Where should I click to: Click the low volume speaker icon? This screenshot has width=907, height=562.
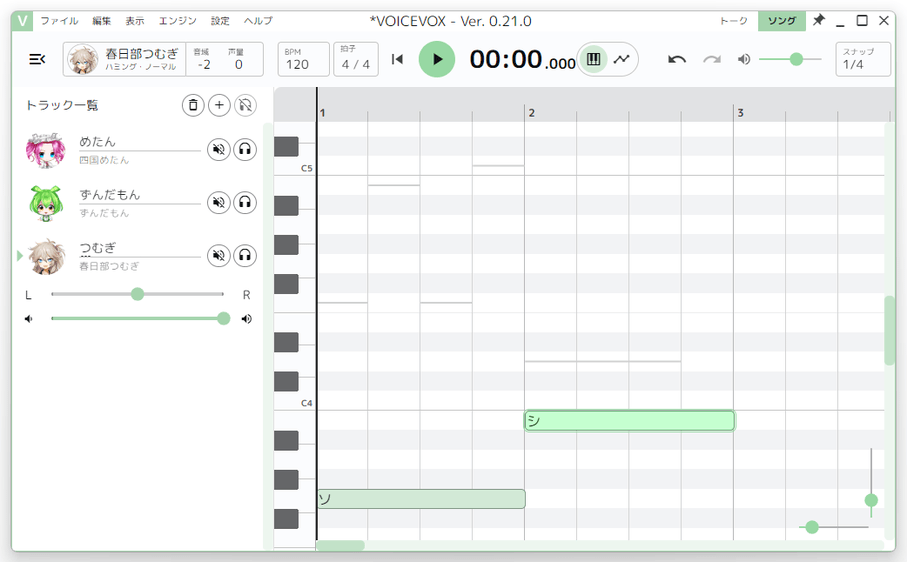(28, 319)
